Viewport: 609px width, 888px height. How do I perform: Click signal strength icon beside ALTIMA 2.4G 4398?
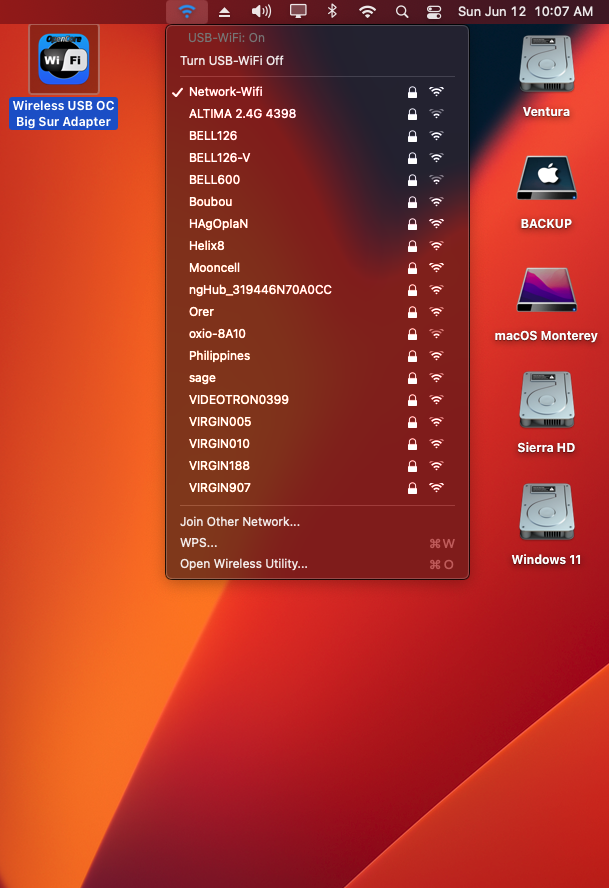click(x=436, y=114)
